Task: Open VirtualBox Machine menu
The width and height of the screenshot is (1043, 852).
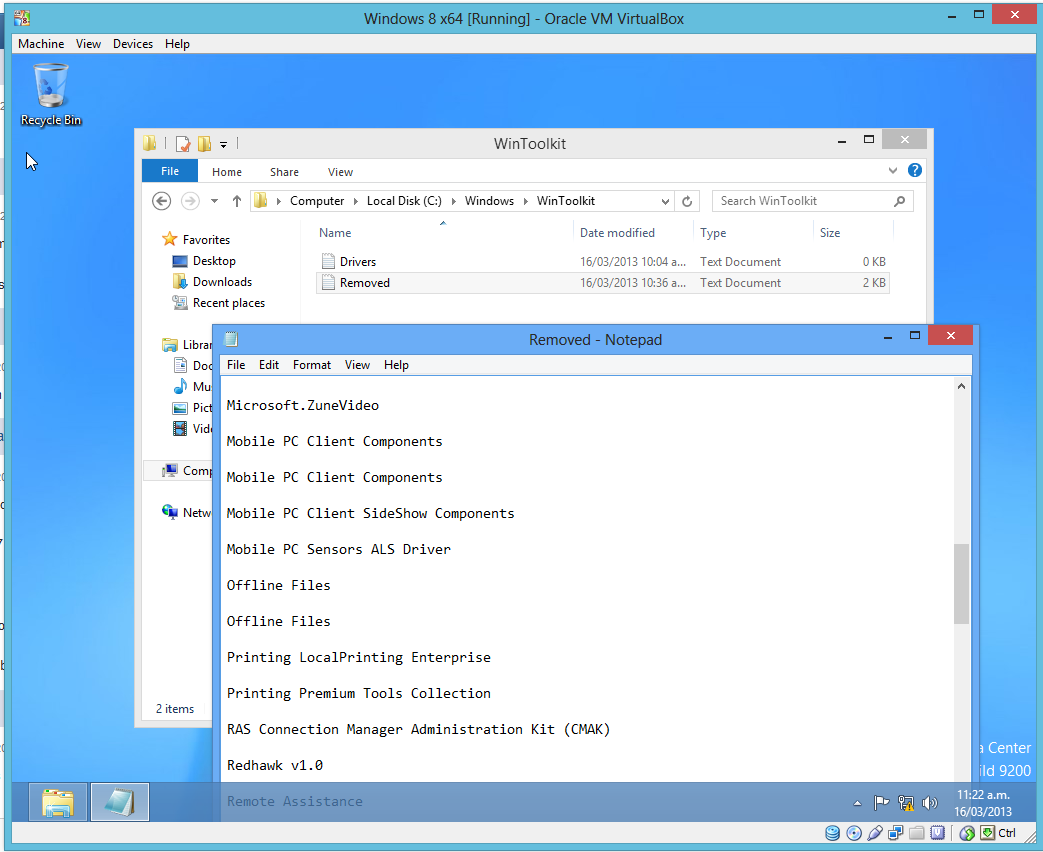Action: coord(41,44)
